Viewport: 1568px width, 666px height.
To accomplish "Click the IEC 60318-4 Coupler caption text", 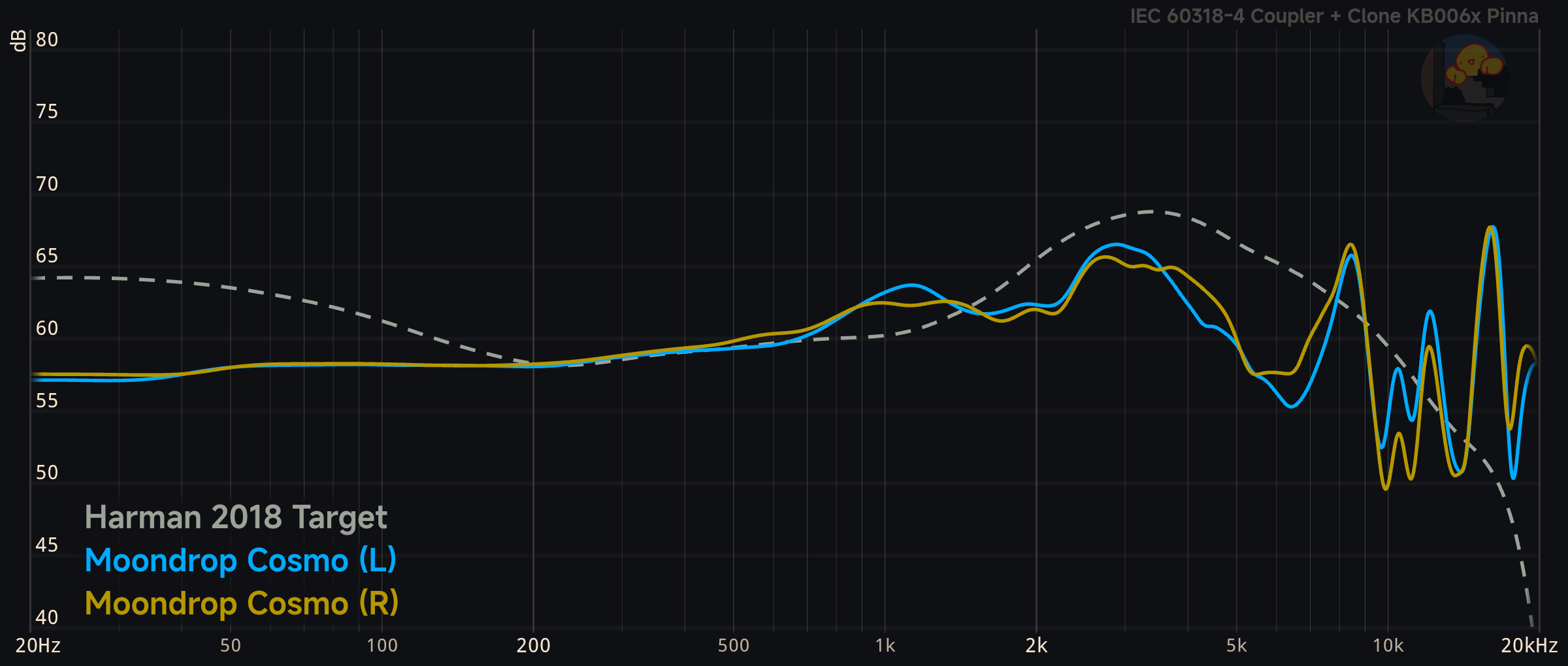I will tap(1334, 16).
